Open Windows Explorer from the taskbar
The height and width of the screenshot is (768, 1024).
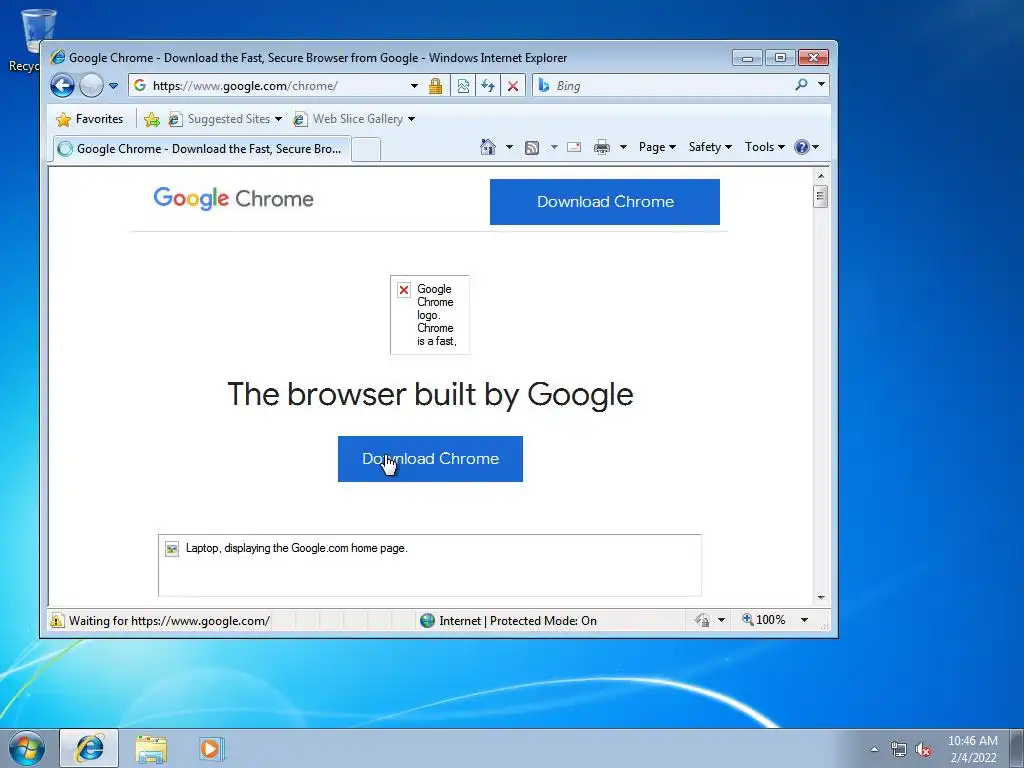tap(151, 749)
